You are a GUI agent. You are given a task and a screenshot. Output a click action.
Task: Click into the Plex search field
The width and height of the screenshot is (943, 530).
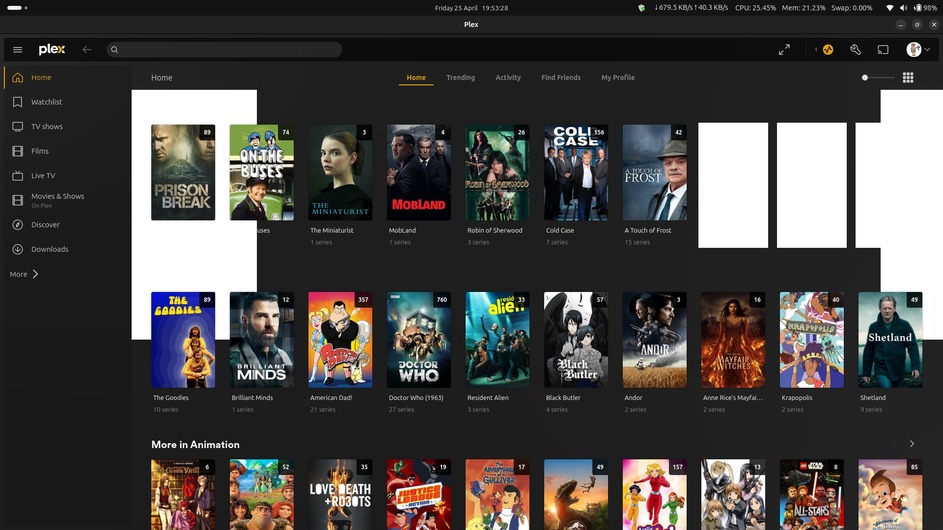coord(224,49)
